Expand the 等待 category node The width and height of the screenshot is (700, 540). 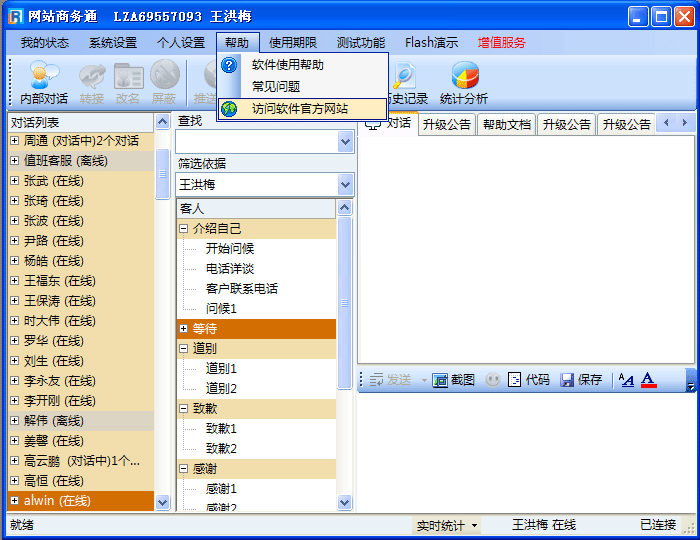pos(184,329)
